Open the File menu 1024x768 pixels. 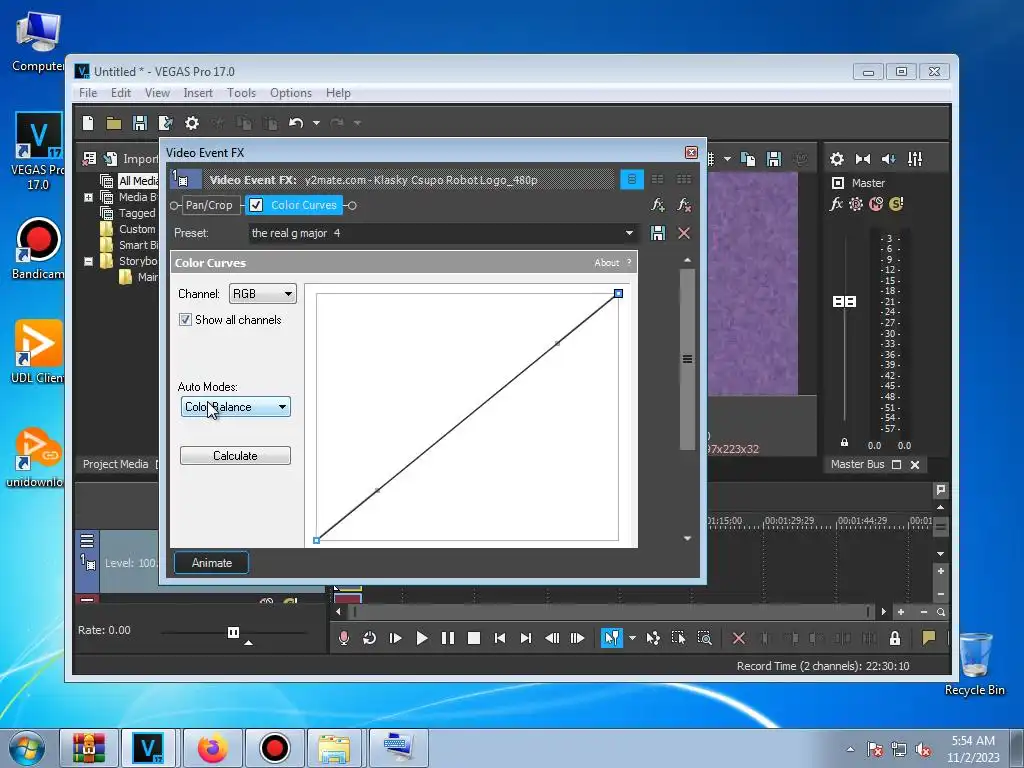88,93
